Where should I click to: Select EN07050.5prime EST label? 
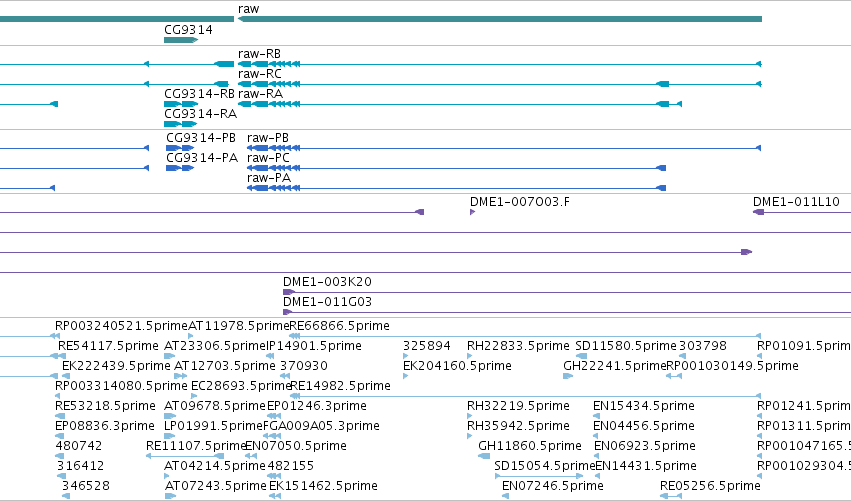point(296,446)
